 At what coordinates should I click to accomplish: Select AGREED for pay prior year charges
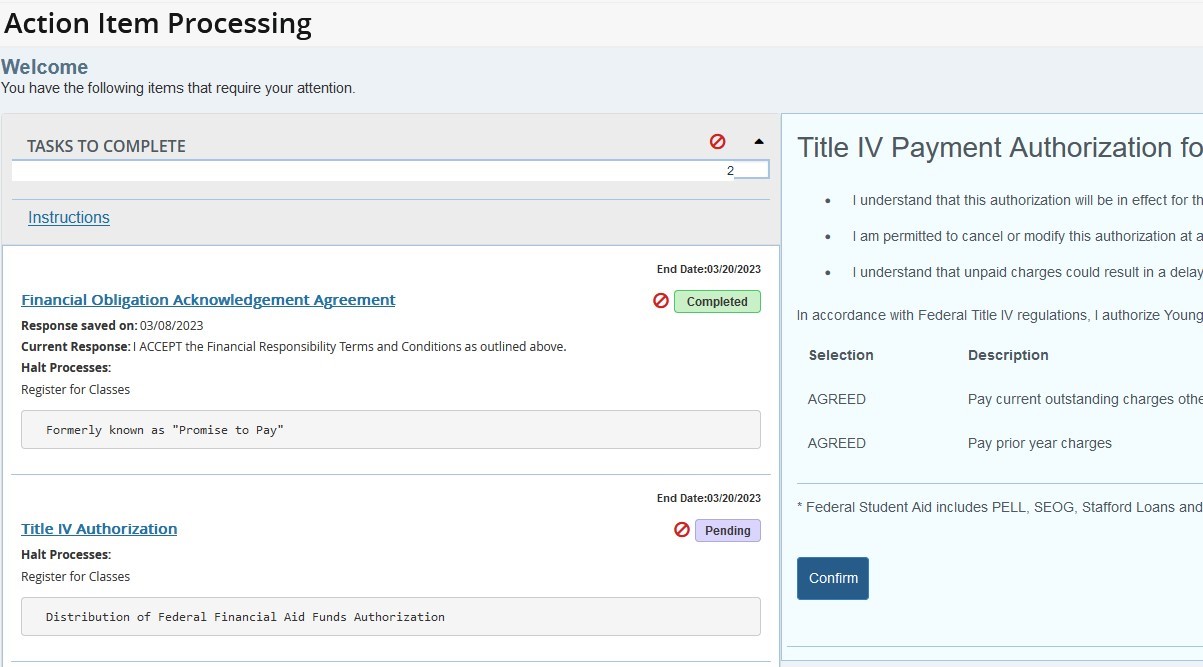point(837,443)
